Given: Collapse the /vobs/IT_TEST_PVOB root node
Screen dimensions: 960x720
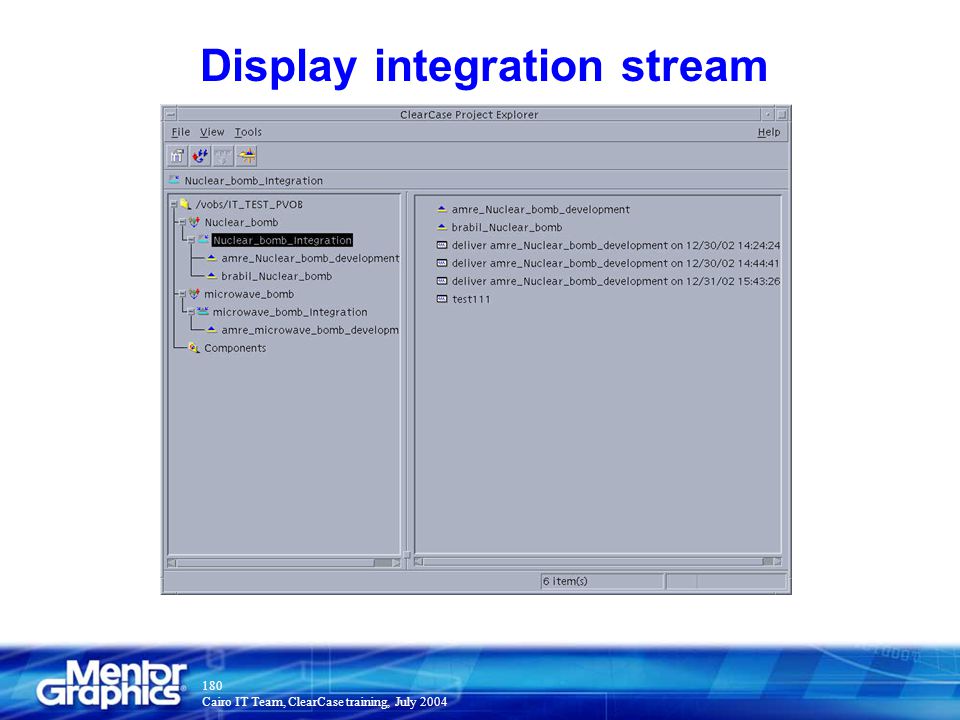Looking at the screenshot, I should [174, 204].
